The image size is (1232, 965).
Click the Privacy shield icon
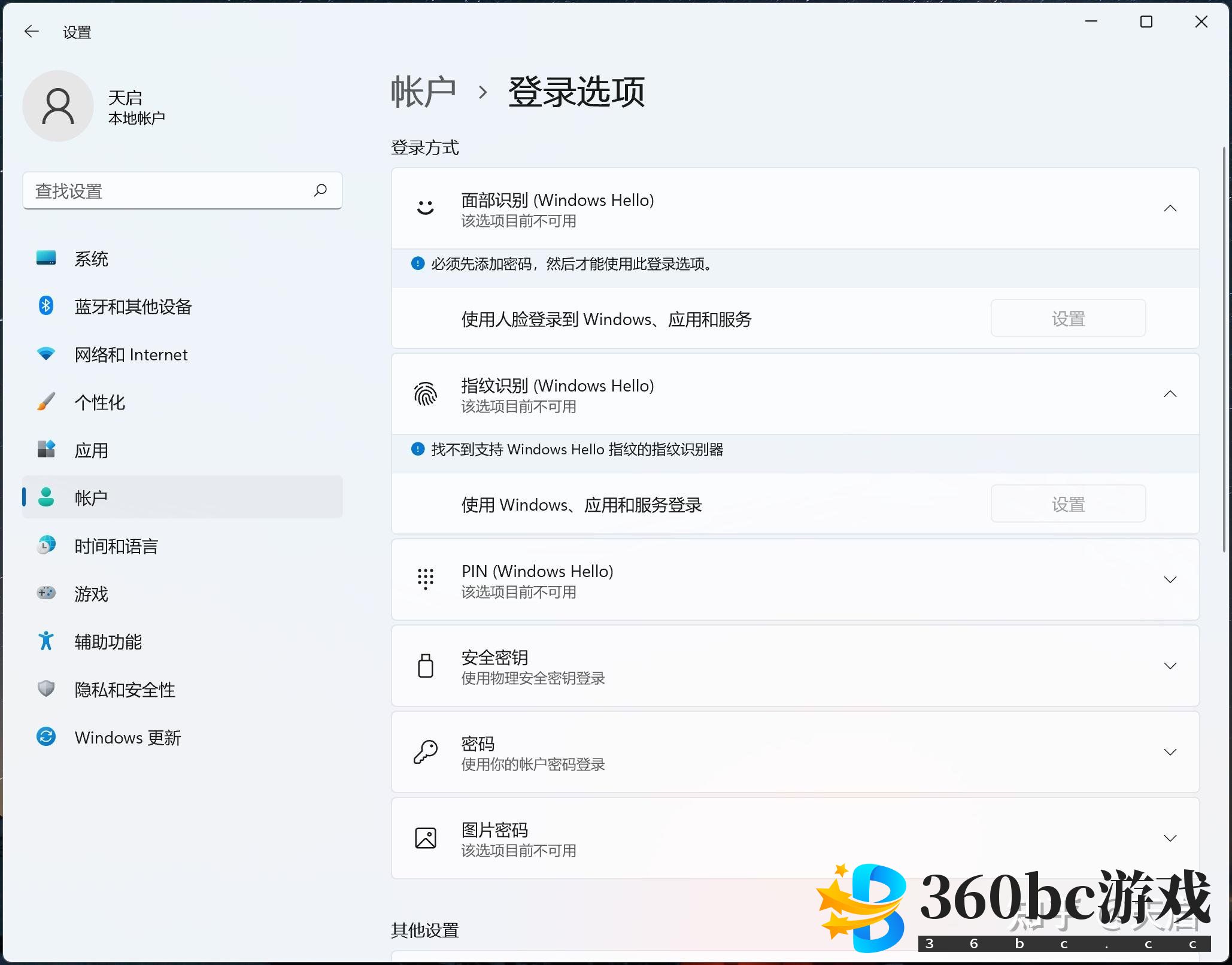46,689
